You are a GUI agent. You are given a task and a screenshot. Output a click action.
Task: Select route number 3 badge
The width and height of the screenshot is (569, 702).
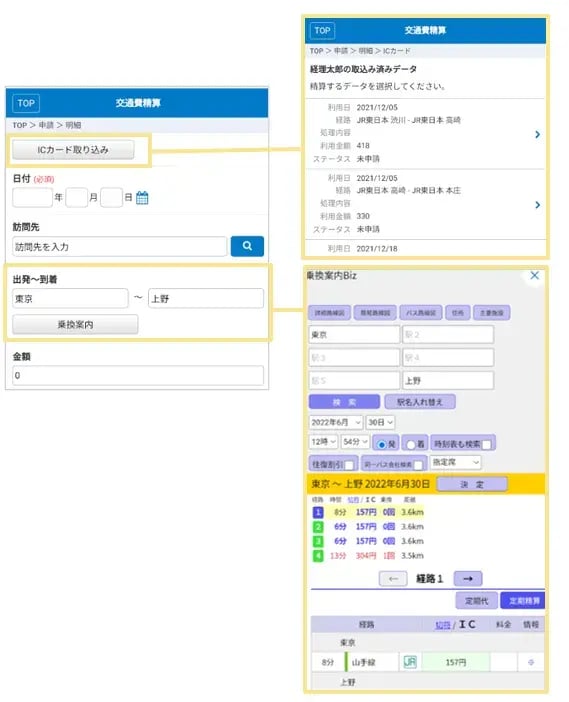318,541
